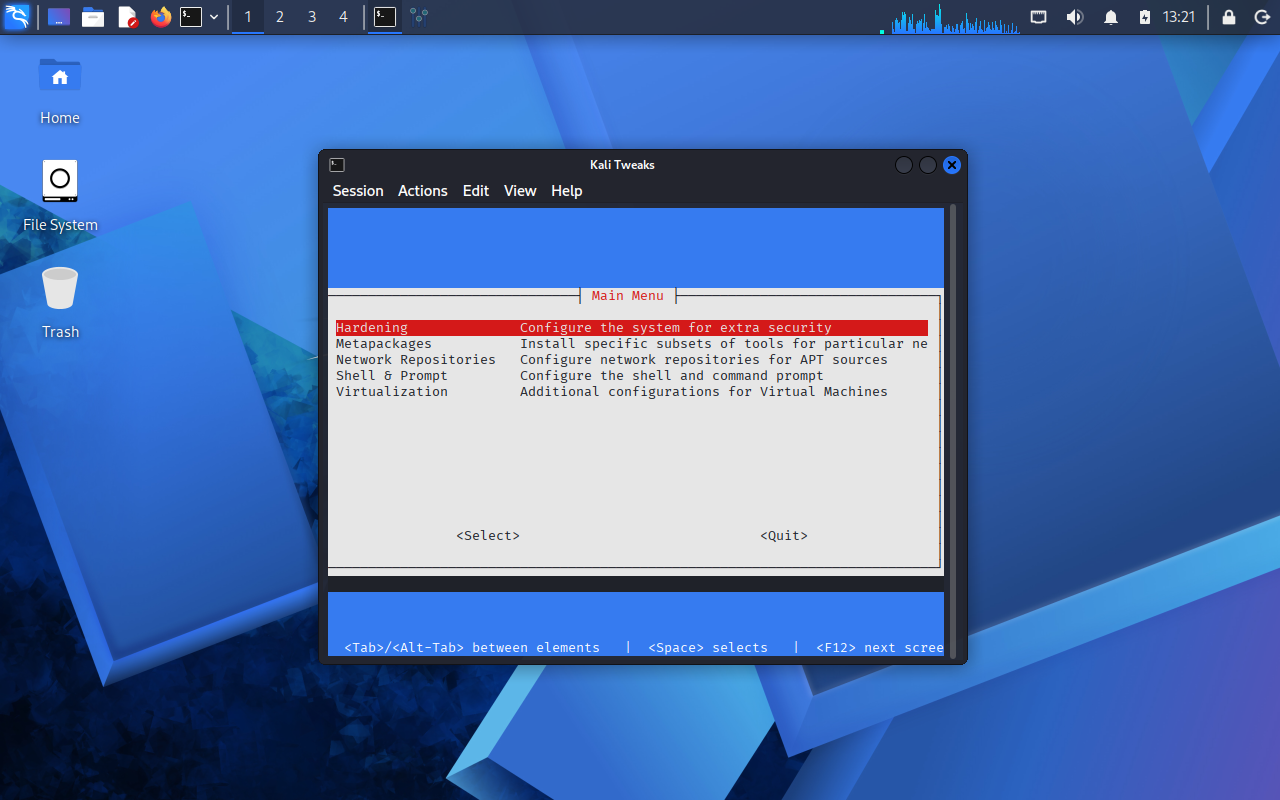This screenshot has height=800, width=1280.
Task: Open the Help menu
Action: [x=567, y=191]
